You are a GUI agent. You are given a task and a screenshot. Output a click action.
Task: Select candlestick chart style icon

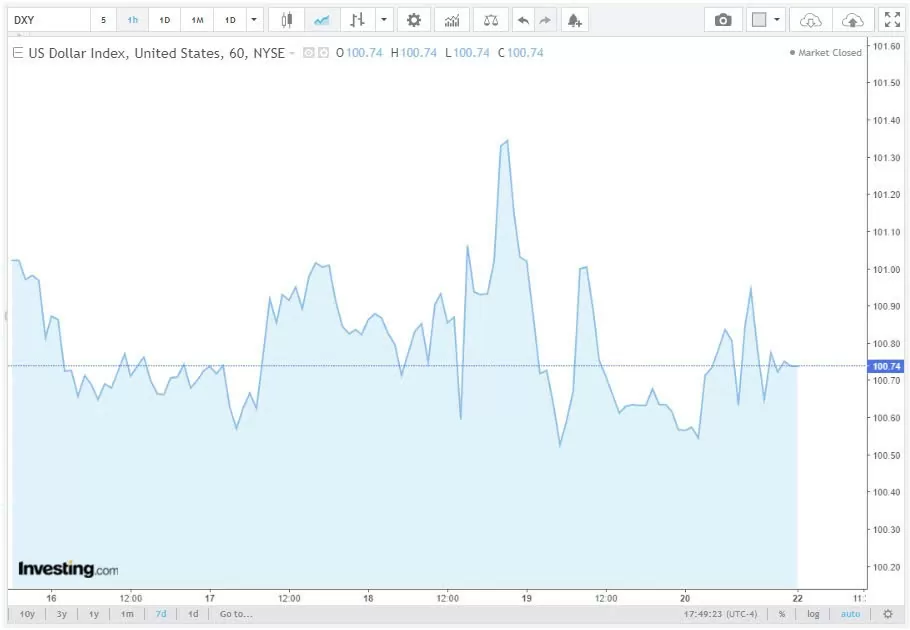click(286, 20)
